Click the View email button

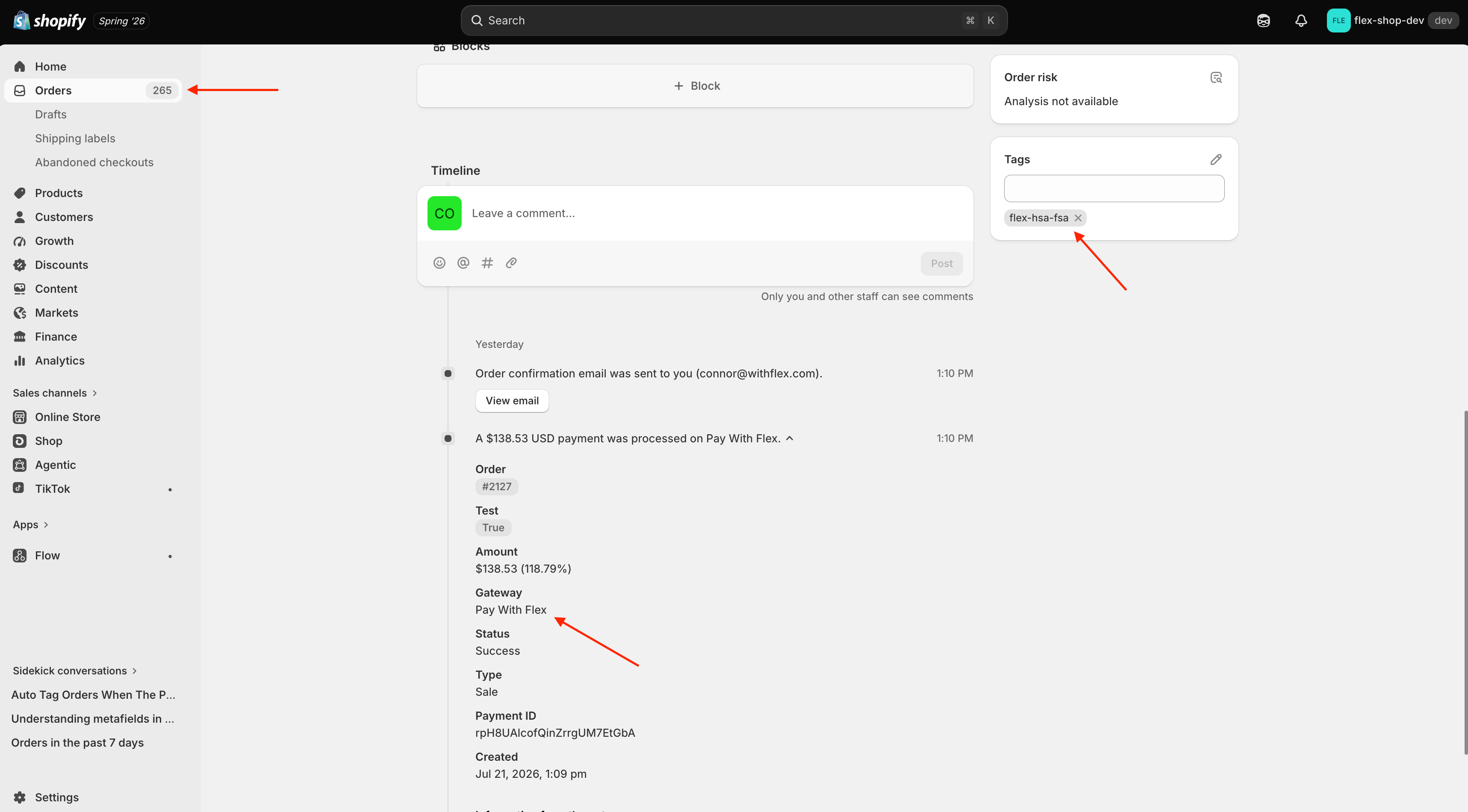coord(512,400)
